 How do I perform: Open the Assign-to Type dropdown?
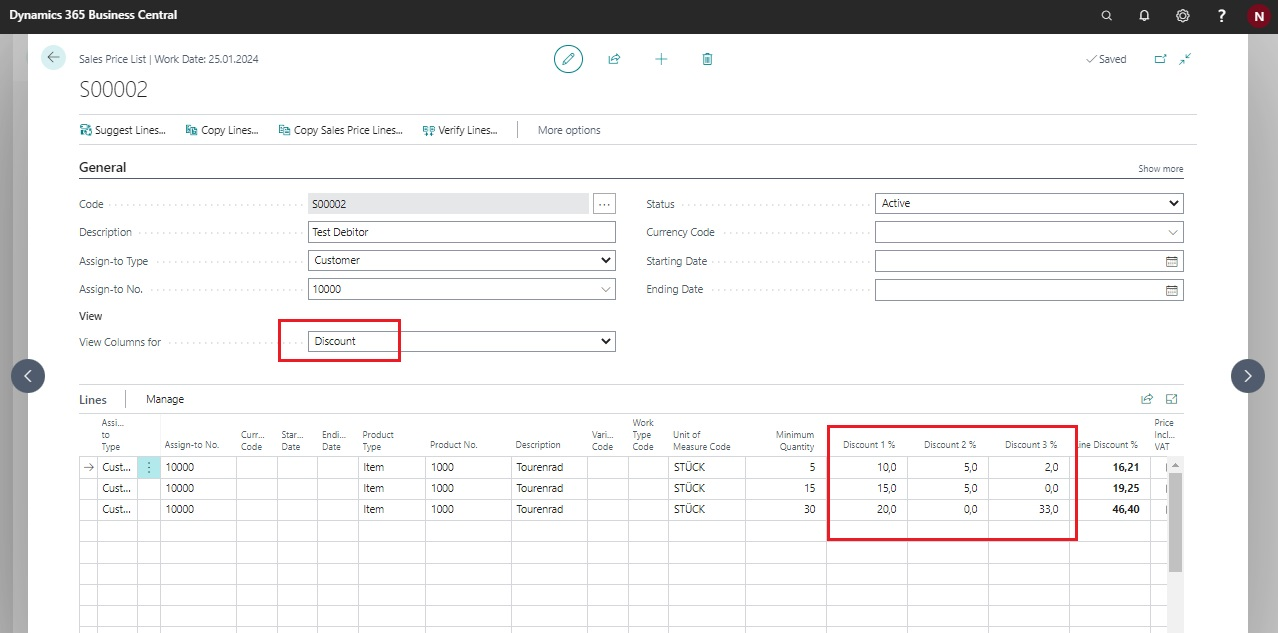click(461, 261)
